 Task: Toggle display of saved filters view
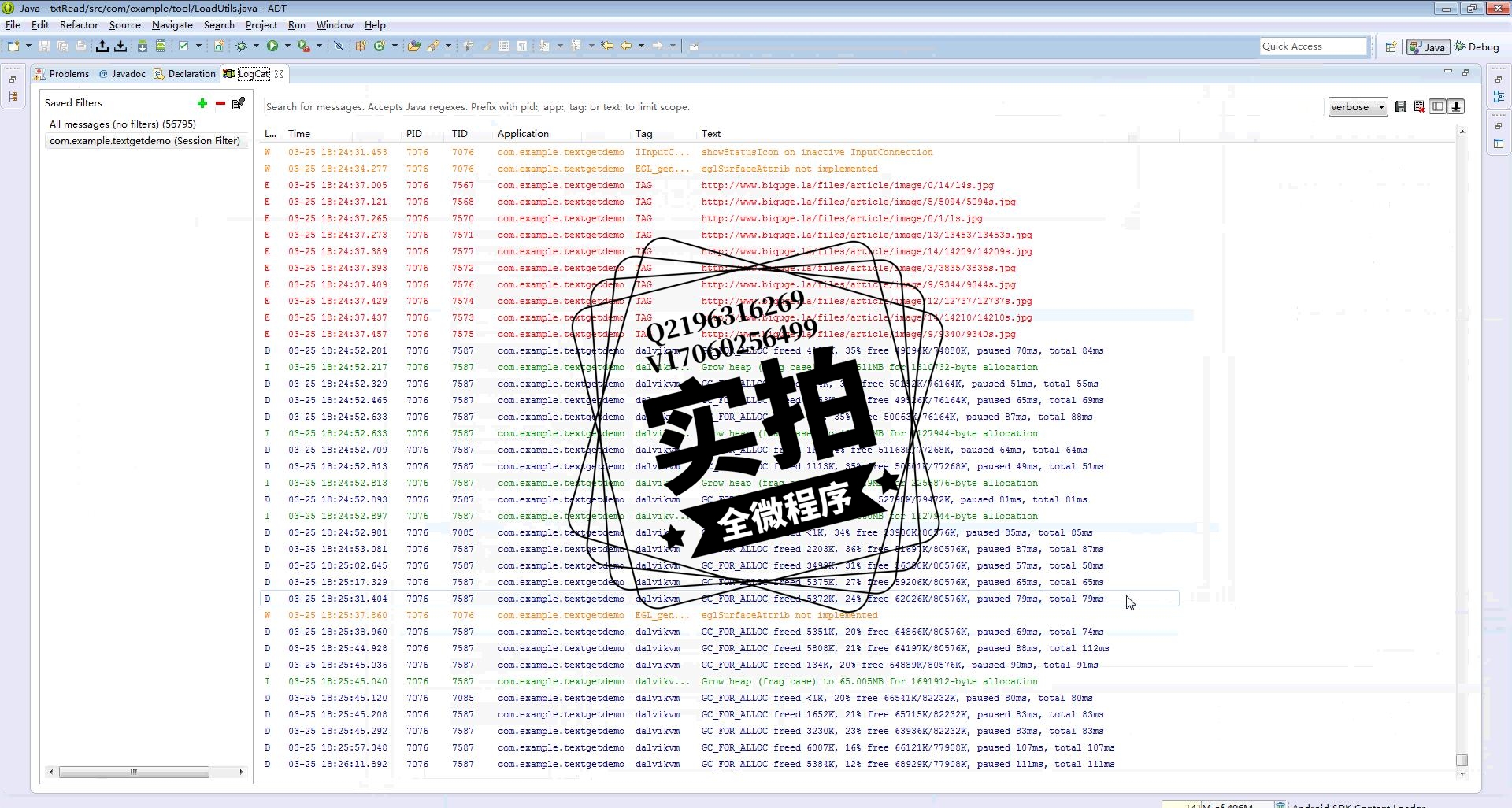click(1438, 107)
